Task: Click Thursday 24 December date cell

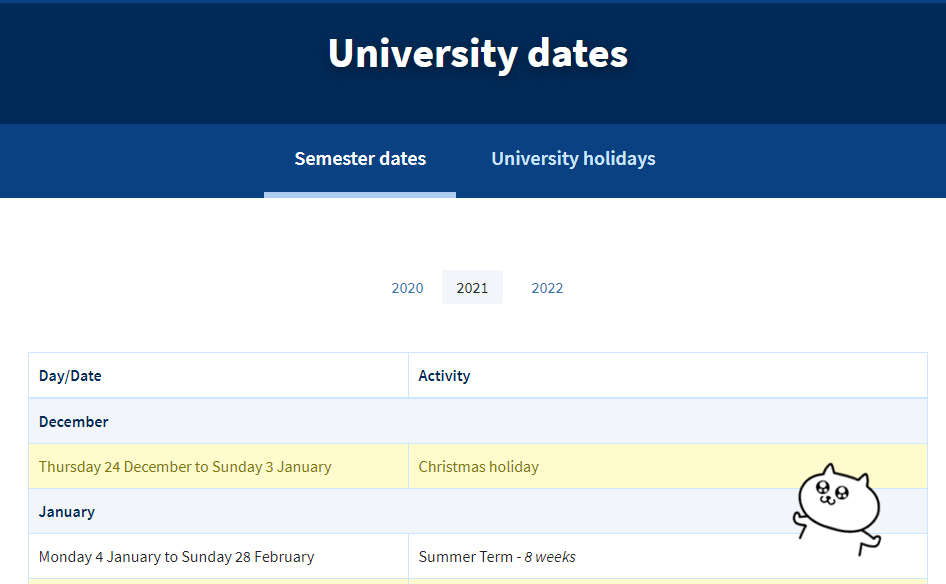Action: click(x=185, y=467)
